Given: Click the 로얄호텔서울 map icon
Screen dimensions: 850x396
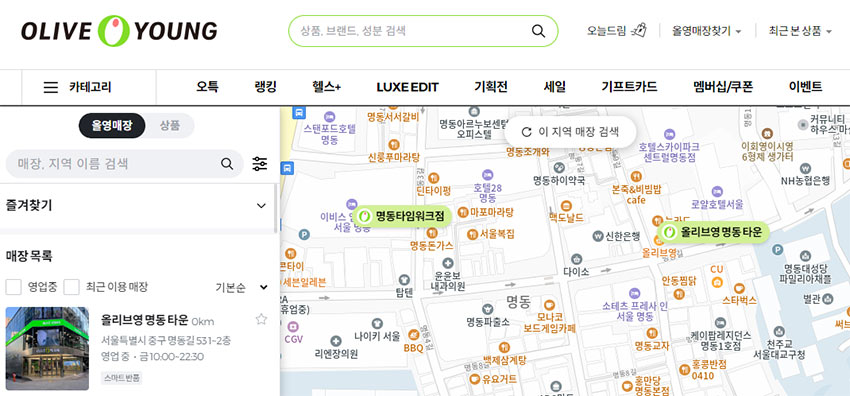Looking at the screenshot, I should [717, 191].
